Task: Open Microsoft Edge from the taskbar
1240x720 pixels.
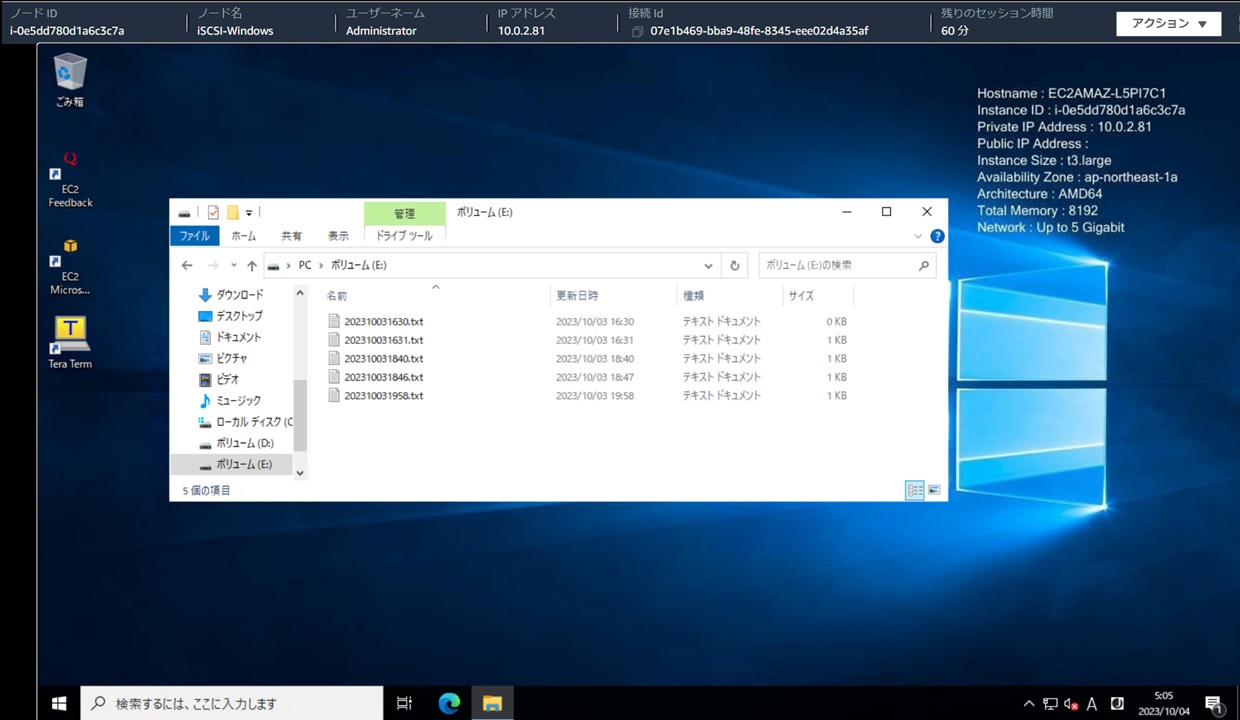Action: pos(448,703)
